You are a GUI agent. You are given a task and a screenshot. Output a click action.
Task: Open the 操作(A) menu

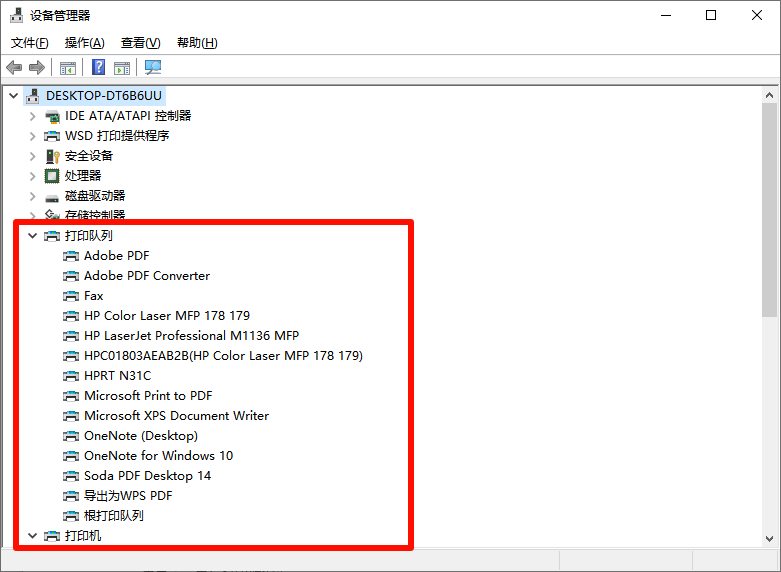coord(85,43)
